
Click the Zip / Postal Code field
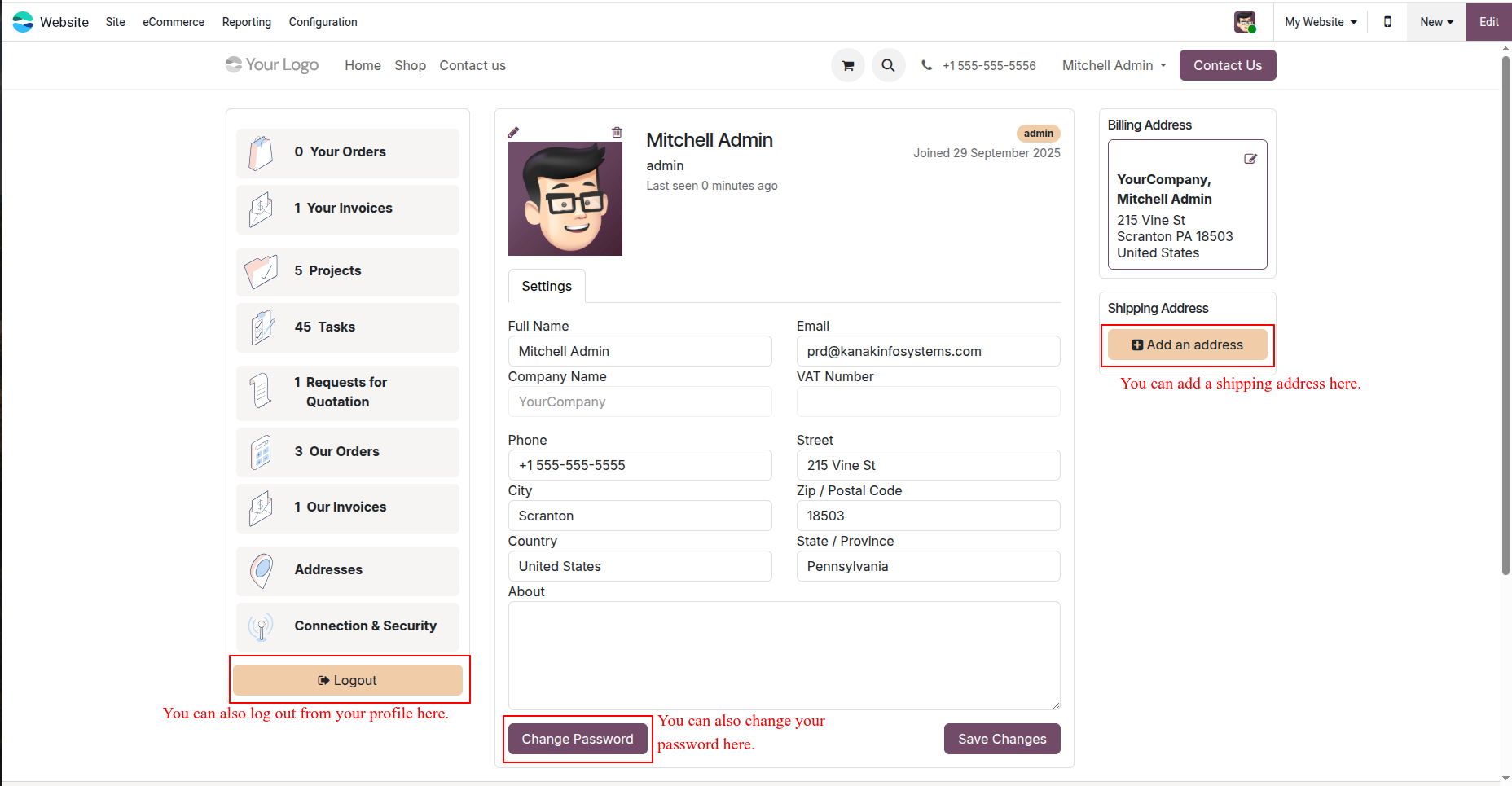tap(929, 516)
